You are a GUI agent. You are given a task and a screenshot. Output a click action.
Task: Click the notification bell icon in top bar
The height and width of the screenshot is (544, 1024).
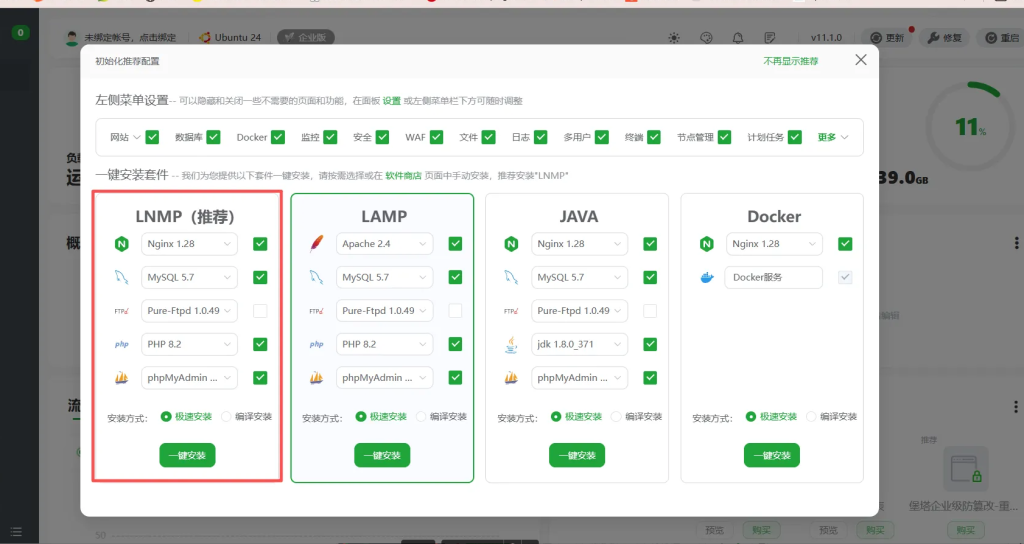coord(738,38)
